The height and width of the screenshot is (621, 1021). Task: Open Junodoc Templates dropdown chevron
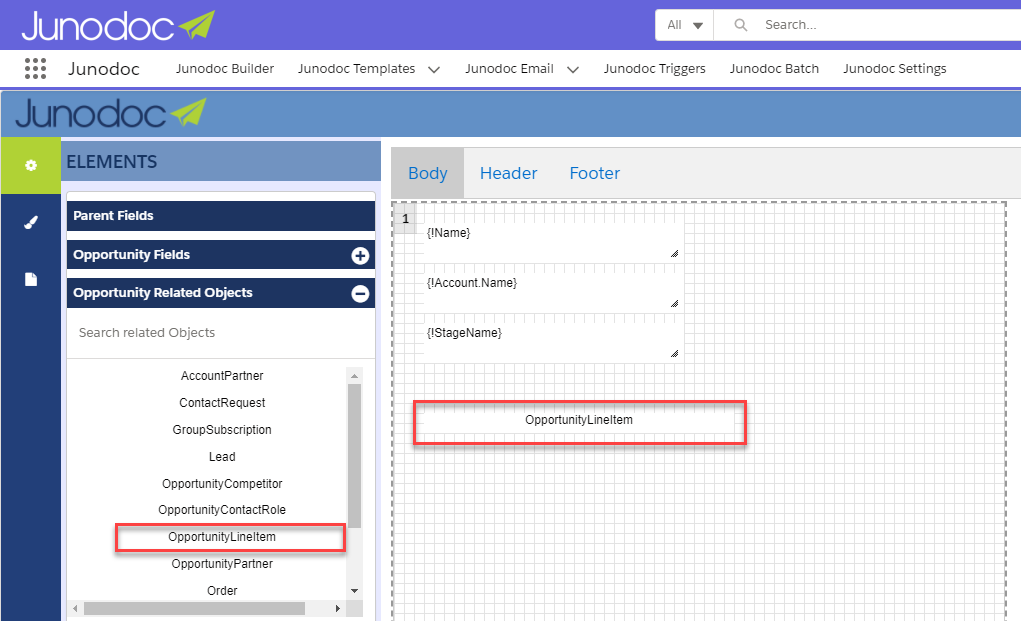tap(434, 69)
